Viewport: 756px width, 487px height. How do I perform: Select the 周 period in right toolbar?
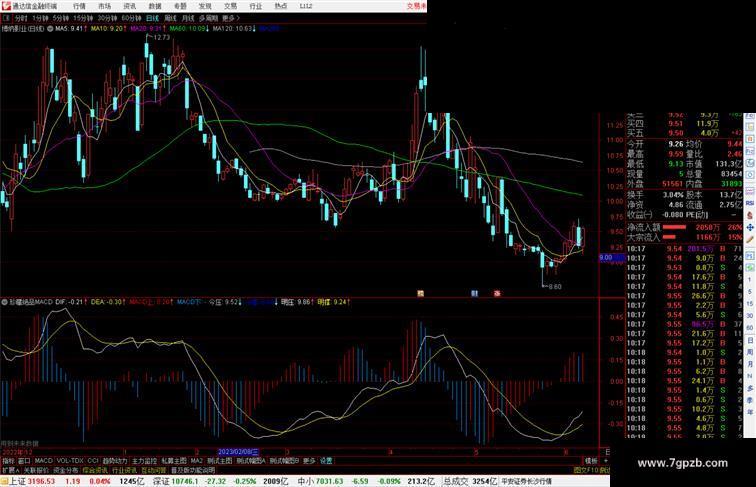click(750, 352)
